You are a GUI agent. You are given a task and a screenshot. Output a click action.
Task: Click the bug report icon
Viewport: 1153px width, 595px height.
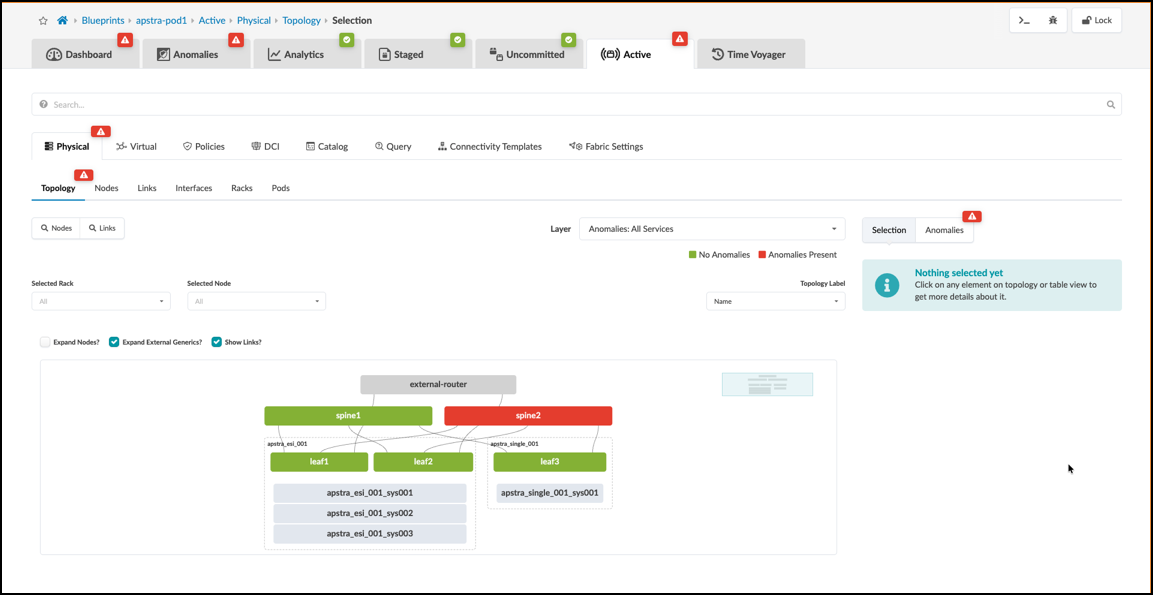1053,21
